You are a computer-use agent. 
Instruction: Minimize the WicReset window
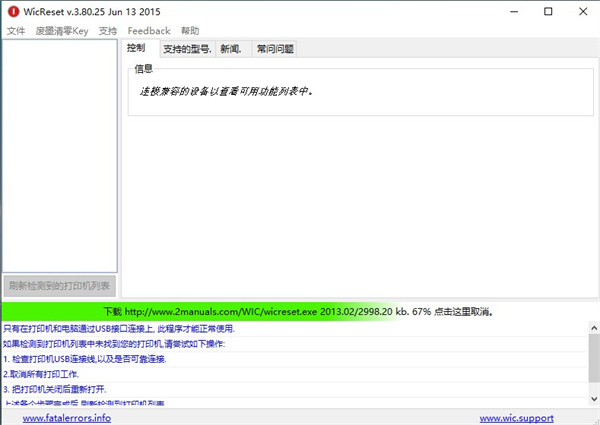click(x=514, y=11)
